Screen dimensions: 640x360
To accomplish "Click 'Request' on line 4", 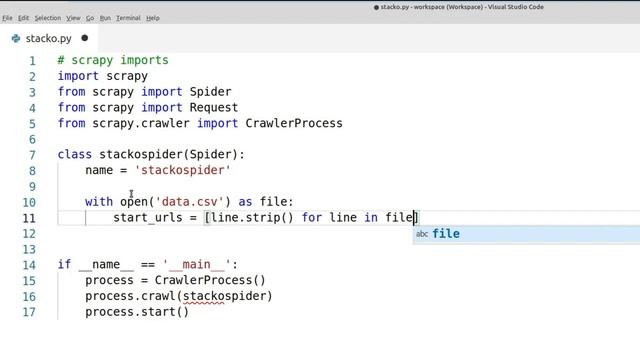I will point(213,107).
